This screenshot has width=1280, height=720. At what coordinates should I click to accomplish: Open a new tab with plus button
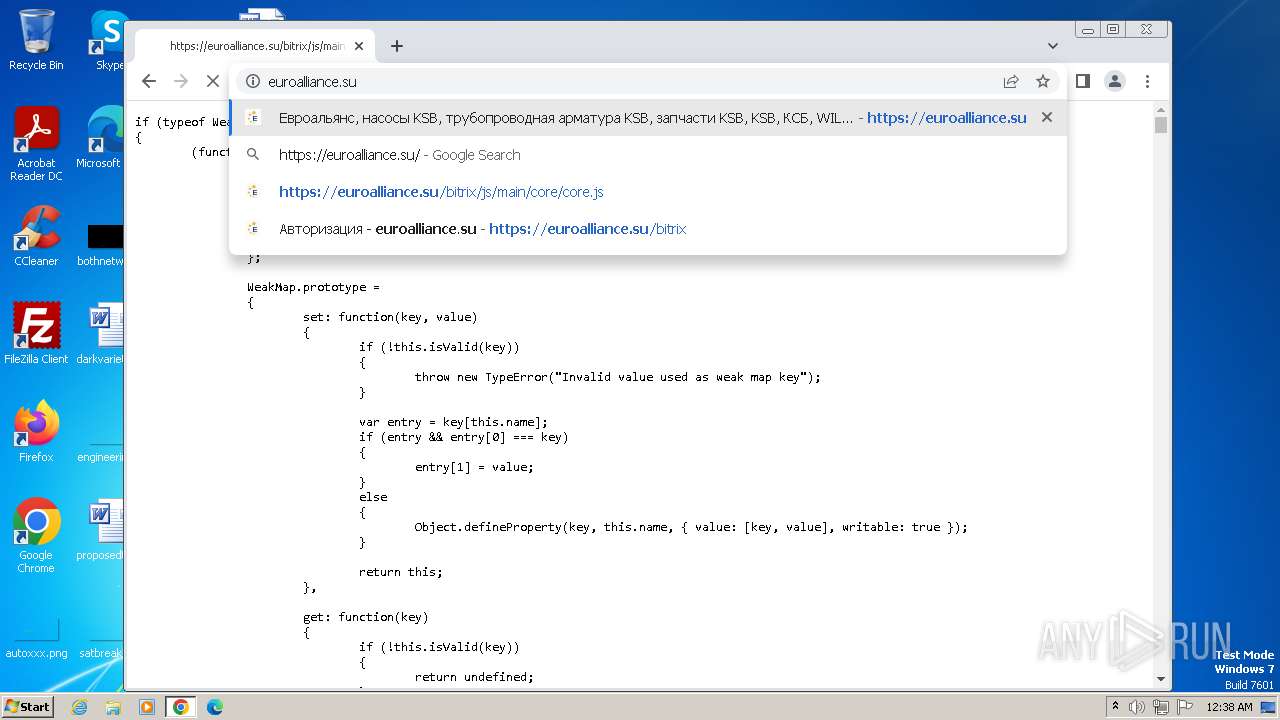pyautogui.click(x=397, y=46)
